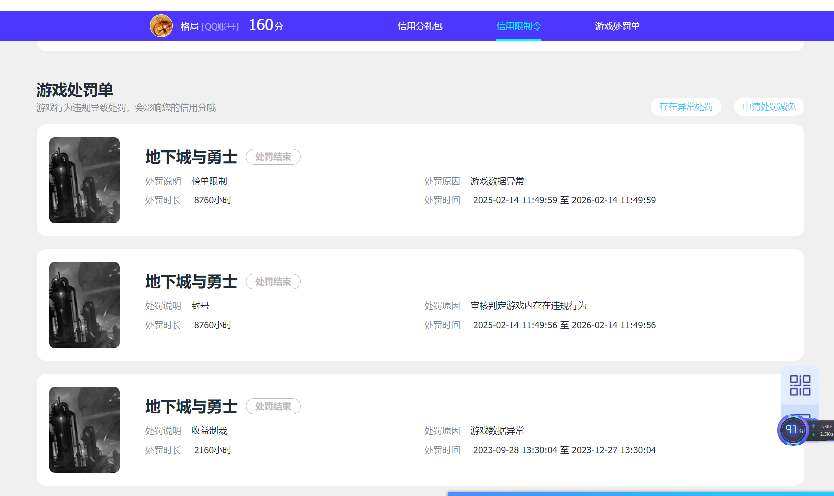Image resolution: width=834 pixels, height=496 pixels.
Task: Click the 2160小时 duration value
Action: (x=212, y=450)
